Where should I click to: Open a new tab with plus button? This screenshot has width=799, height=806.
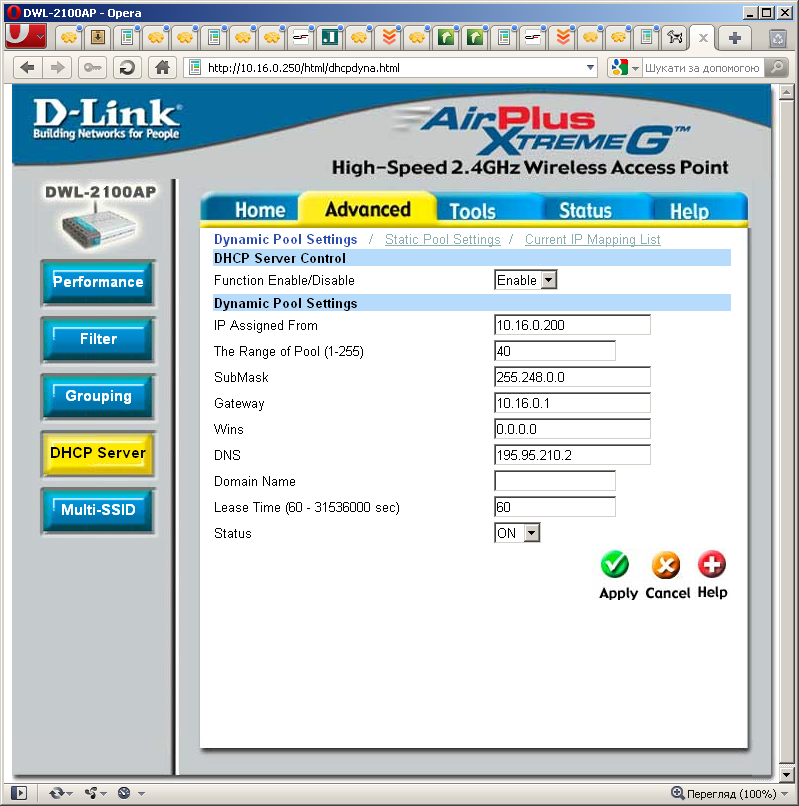(x=735, y=38)
